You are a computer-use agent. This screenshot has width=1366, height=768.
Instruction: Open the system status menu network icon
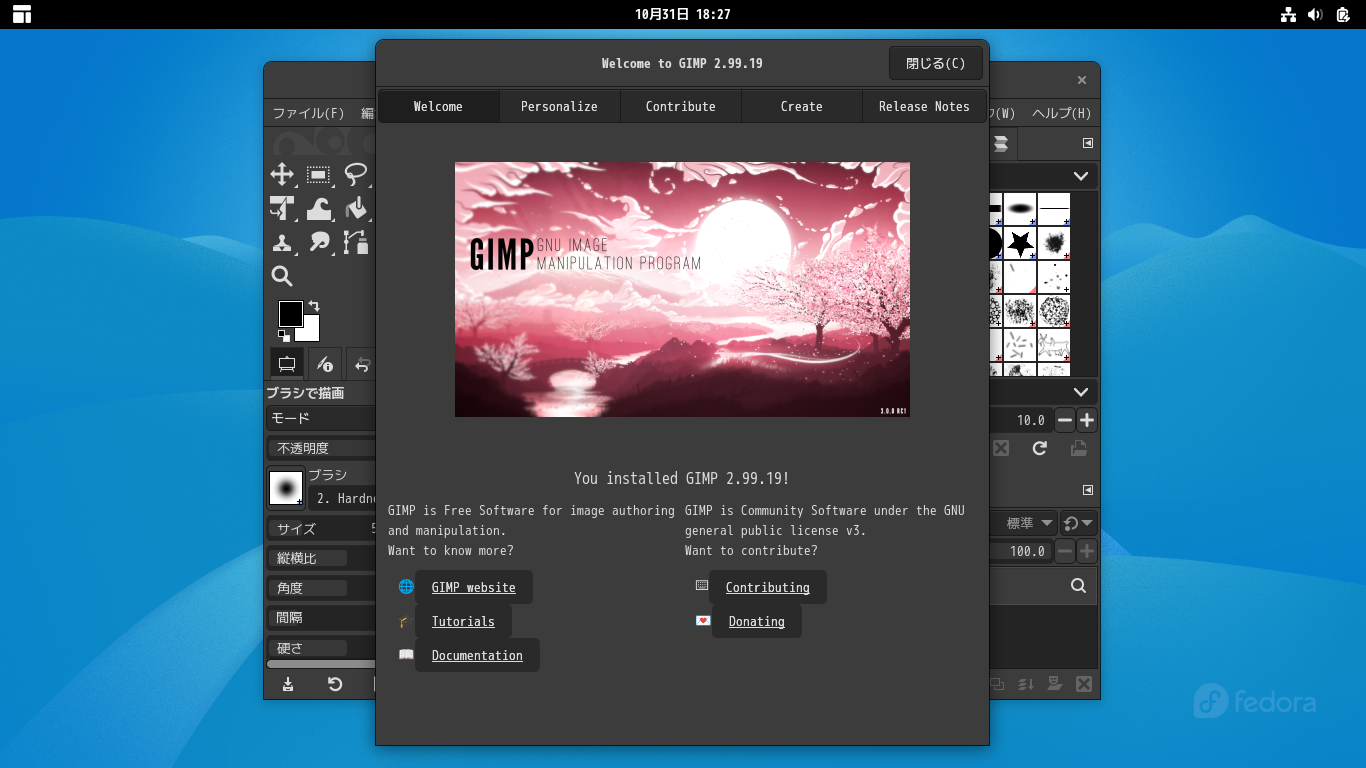point(1288,14)
